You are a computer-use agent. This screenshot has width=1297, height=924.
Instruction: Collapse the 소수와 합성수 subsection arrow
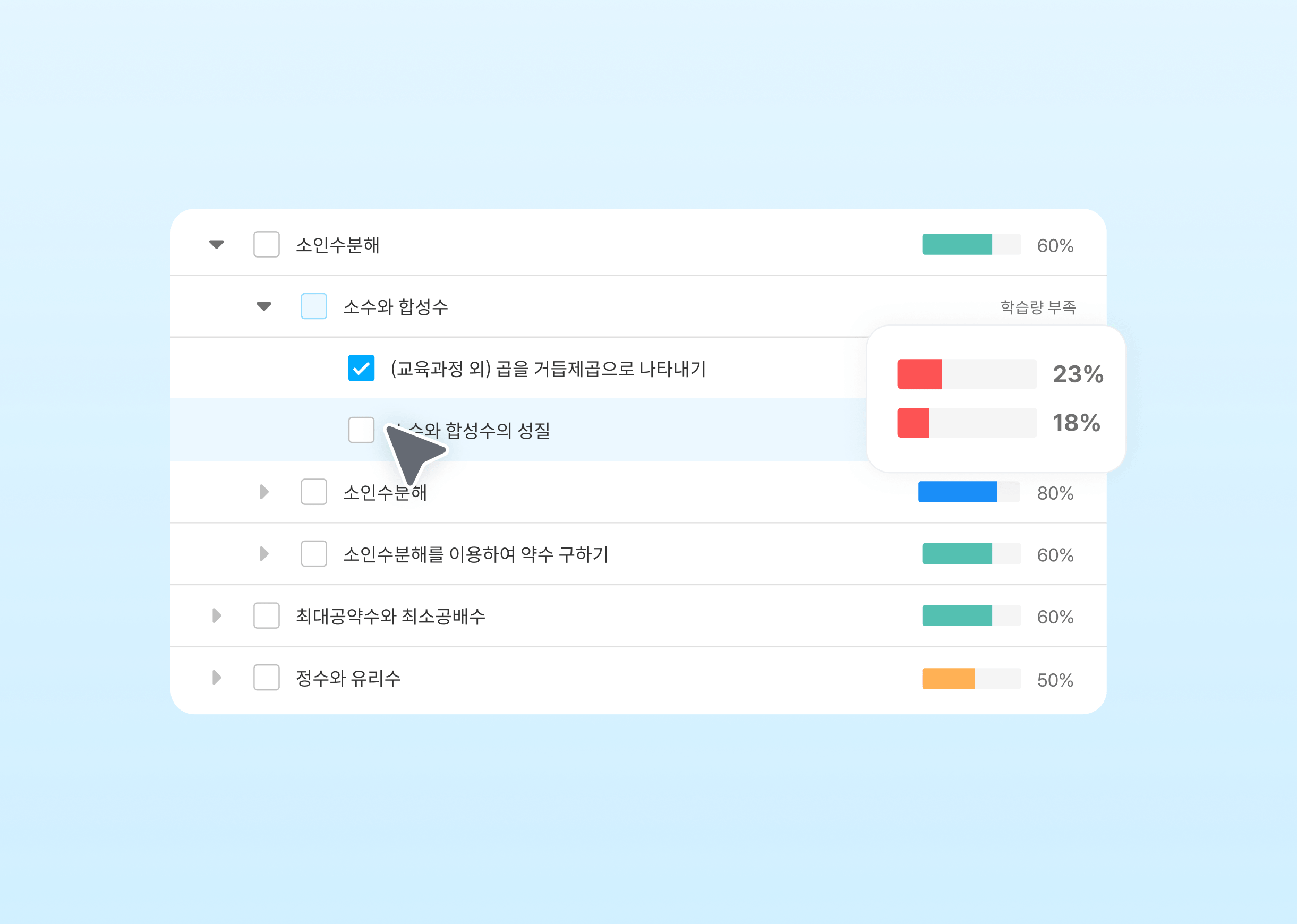(263, 307)
